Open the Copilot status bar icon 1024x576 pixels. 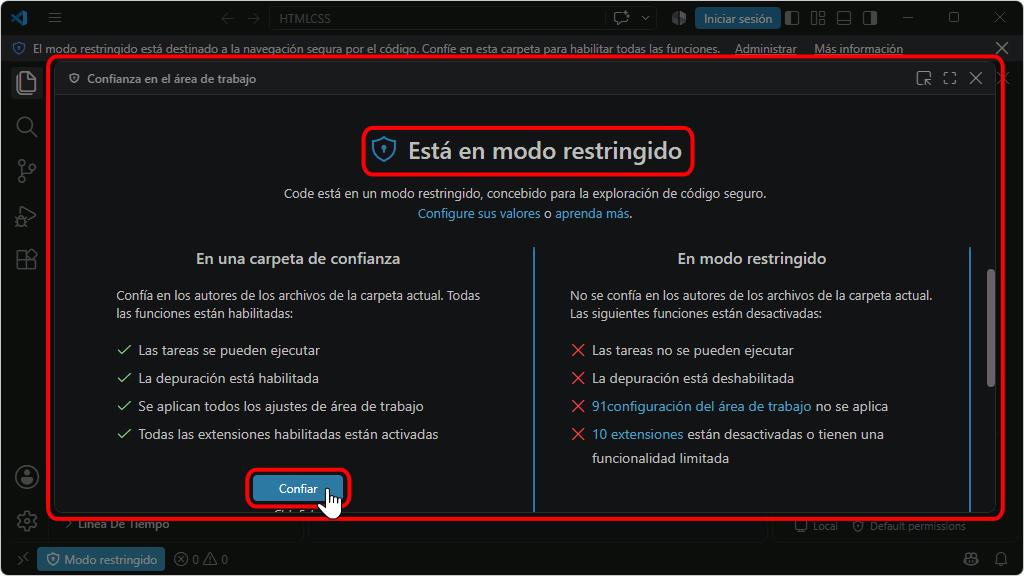[x=971, y=559]
